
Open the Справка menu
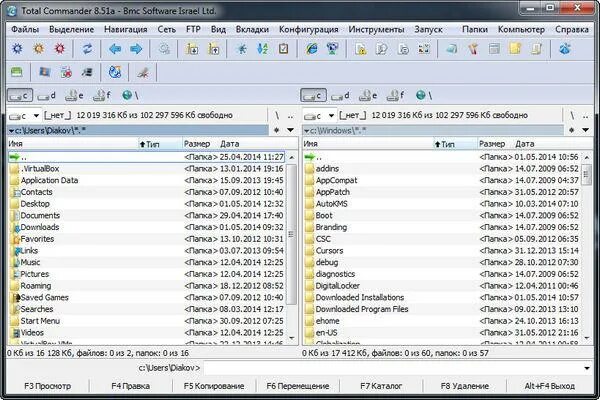pyautogui.click(x=572, y=29)
